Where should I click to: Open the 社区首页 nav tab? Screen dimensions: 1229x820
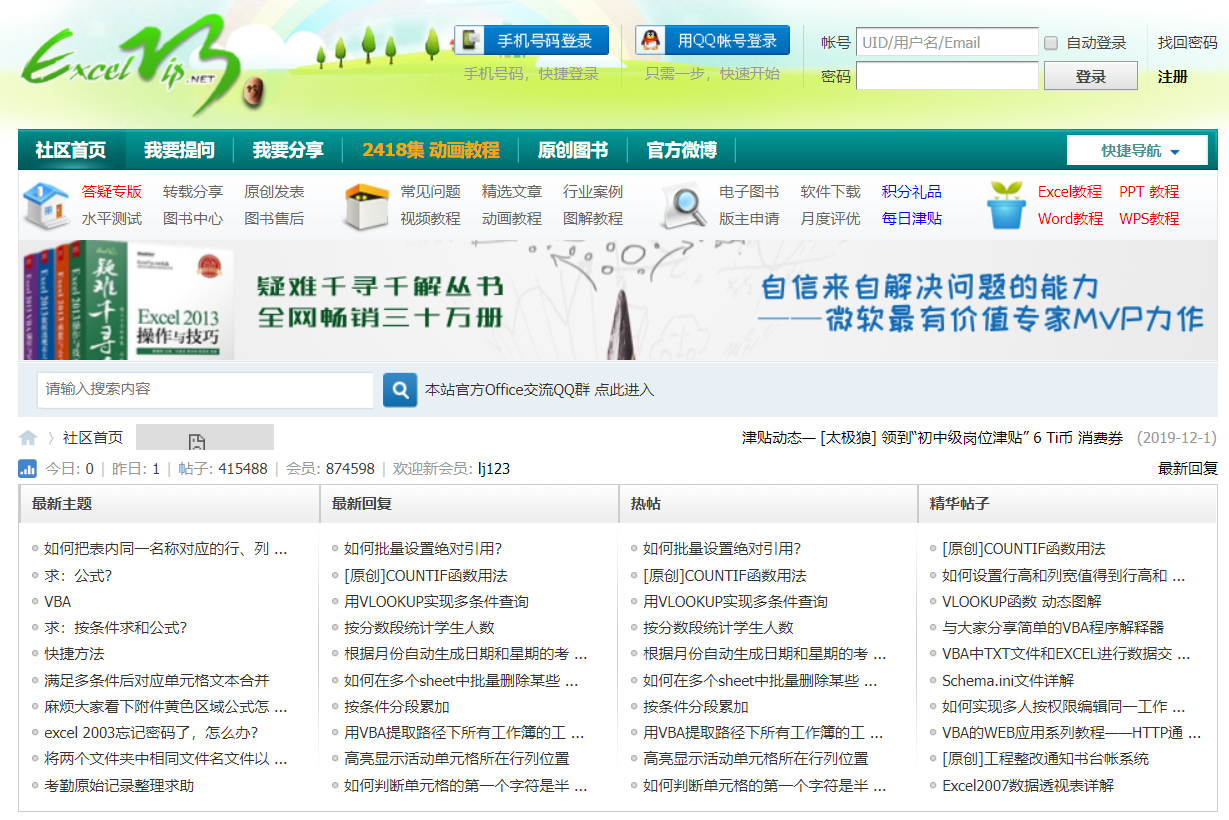[71, 150]
